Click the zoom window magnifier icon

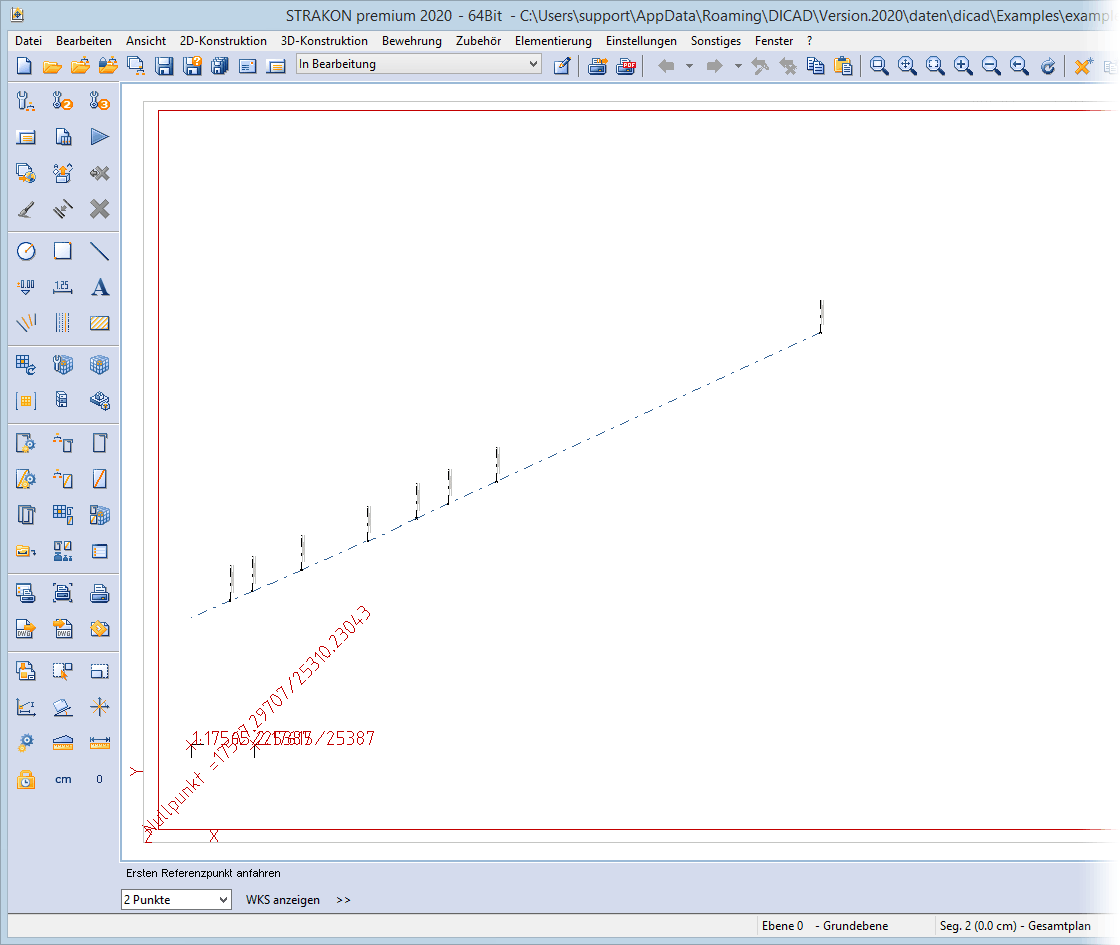click(879, 66)
